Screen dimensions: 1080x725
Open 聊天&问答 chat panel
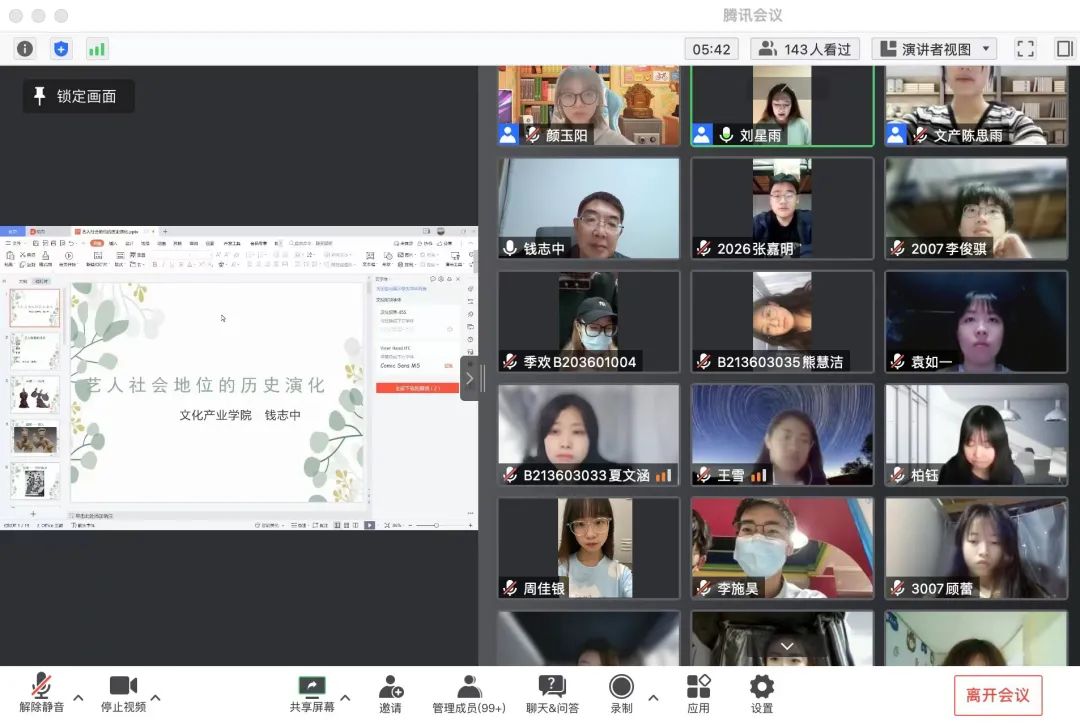point(552,693)
